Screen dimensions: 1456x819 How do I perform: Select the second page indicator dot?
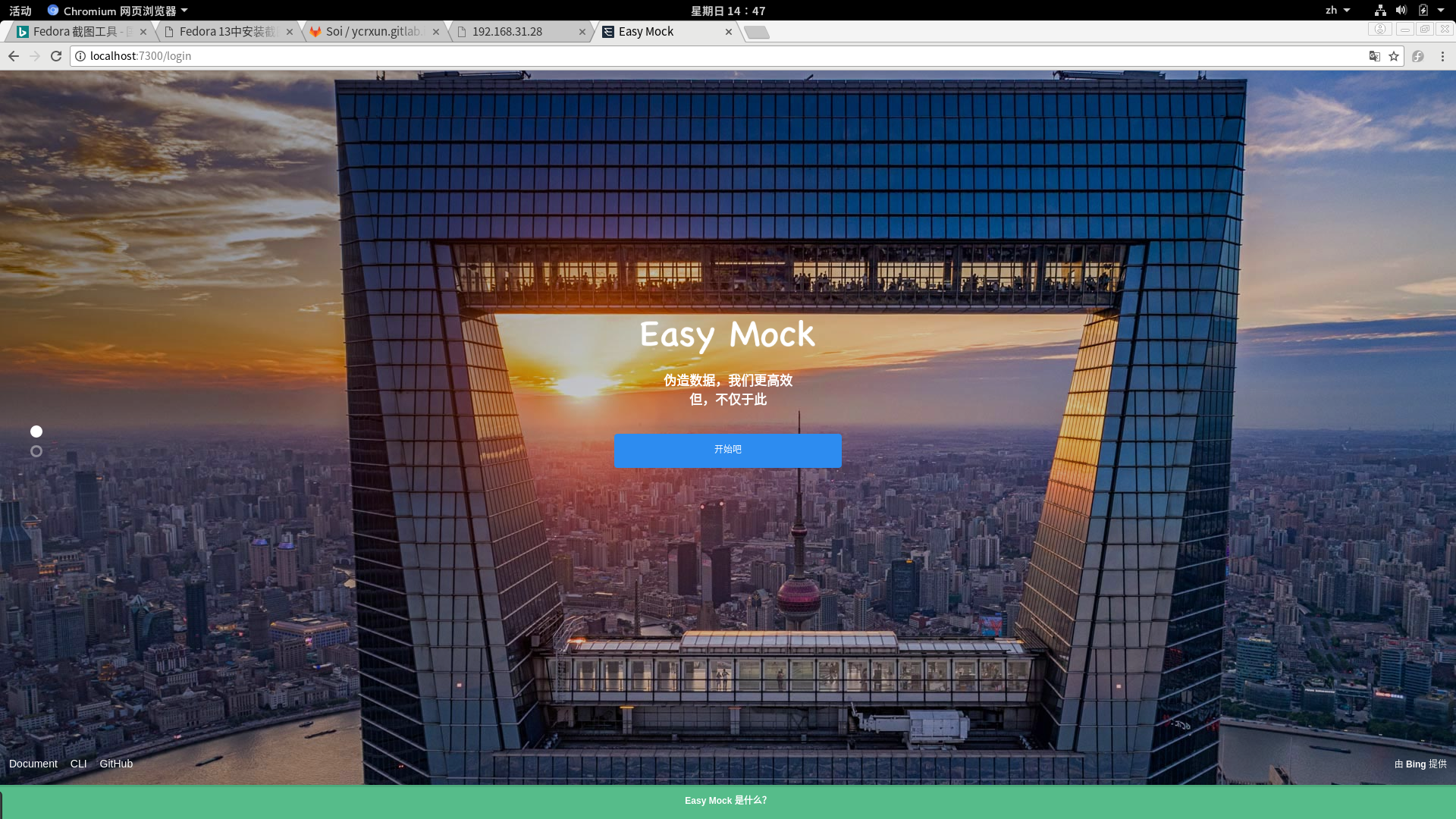point(36,451)
